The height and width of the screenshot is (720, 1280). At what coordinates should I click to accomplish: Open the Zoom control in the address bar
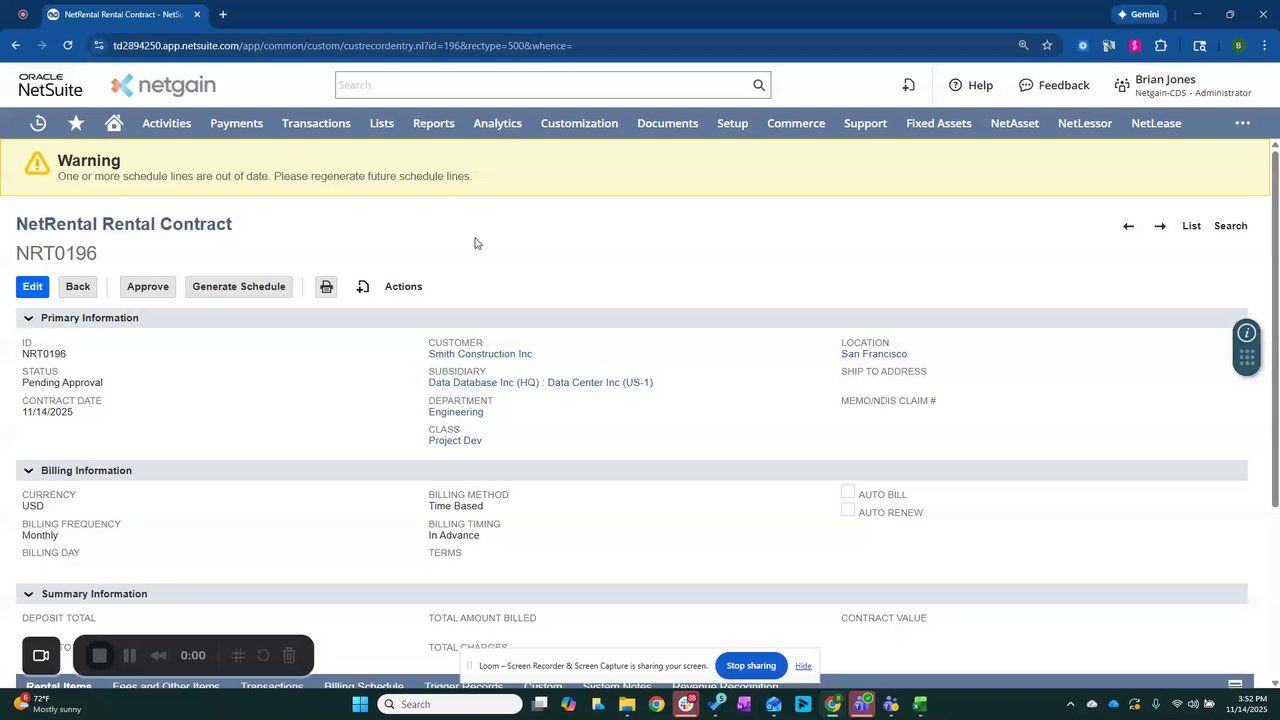[x=1023, y=45]
